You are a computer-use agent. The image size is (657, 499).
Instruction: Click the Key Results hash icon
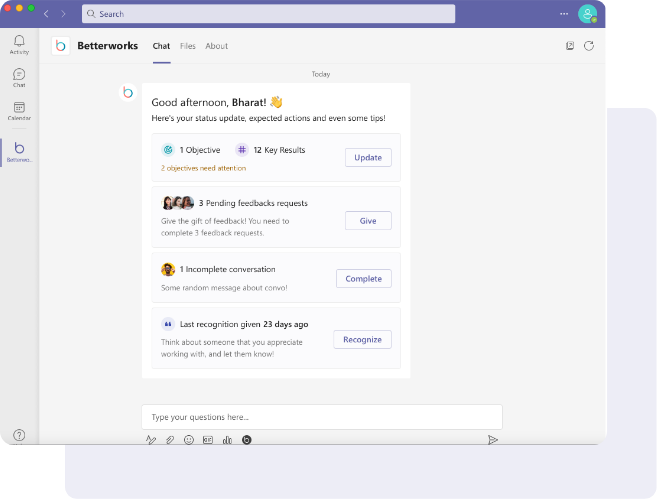[x=242, y=150]
